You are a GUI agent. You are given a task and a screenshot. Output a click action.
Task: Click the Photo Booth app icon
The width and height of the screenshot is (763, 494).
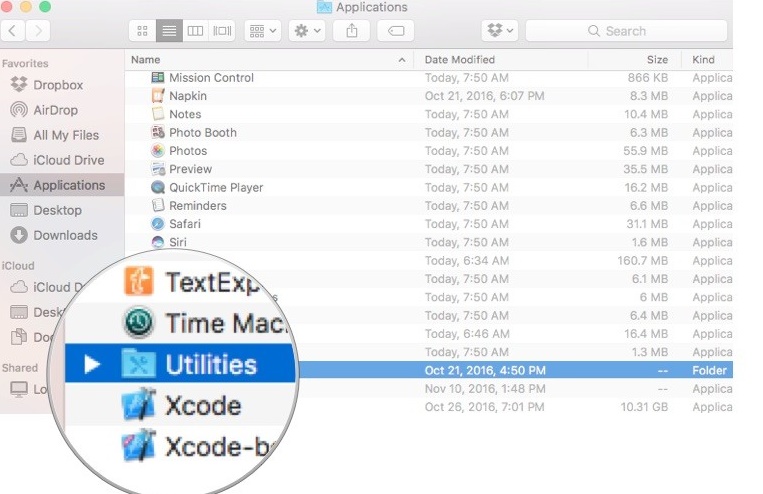(x=158, y=132)
